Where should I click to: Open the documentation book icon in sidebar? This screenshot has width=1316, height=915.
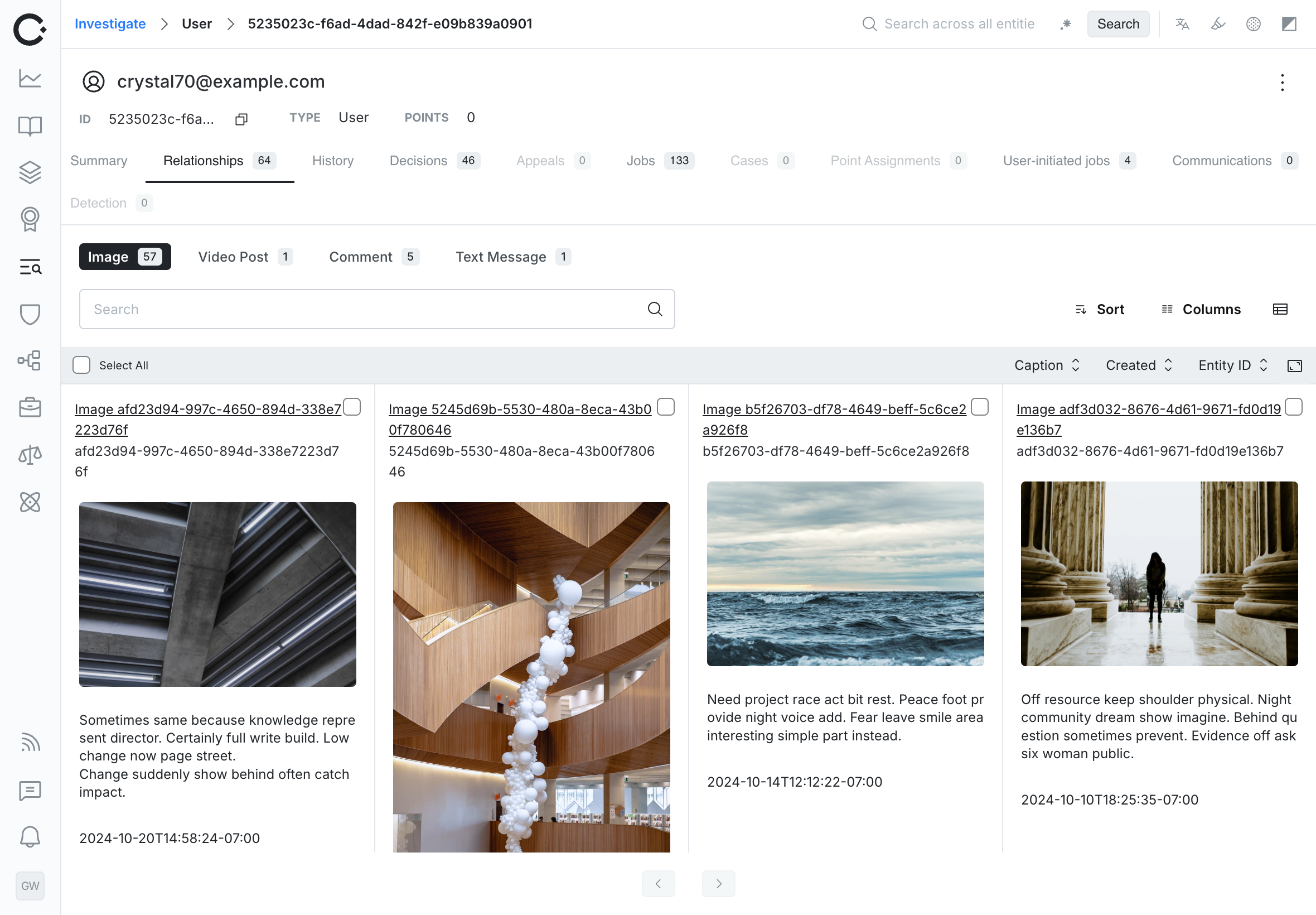click(30, 126)
